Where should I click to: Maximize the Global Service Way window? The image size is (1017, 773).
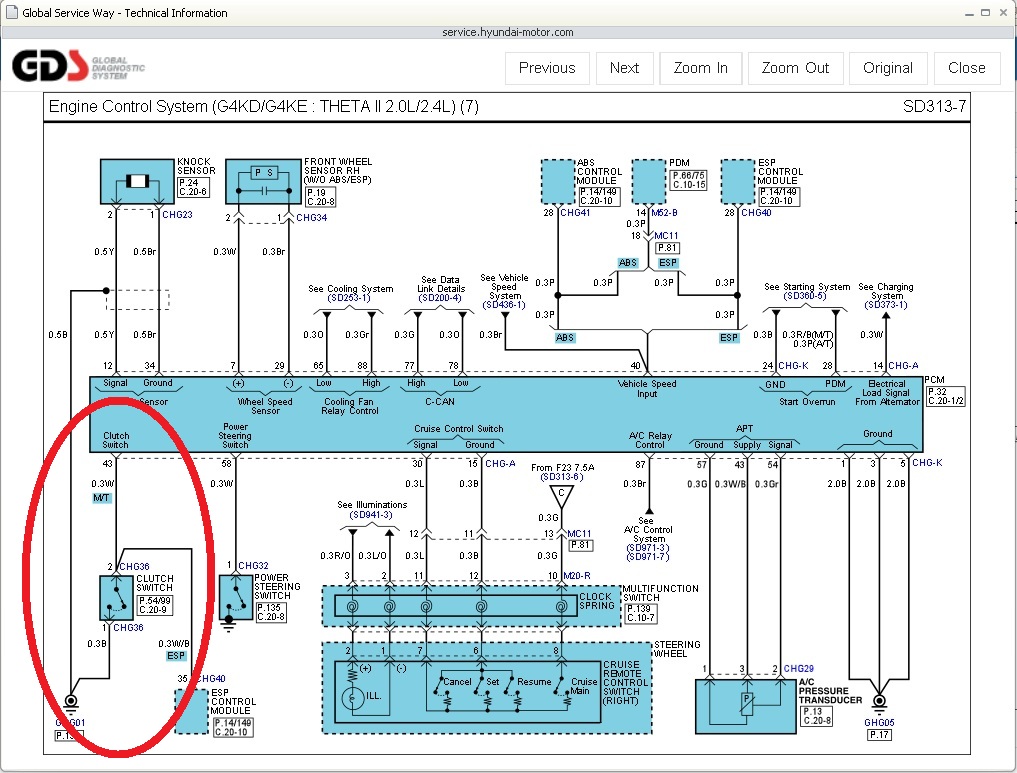point(985,12)
